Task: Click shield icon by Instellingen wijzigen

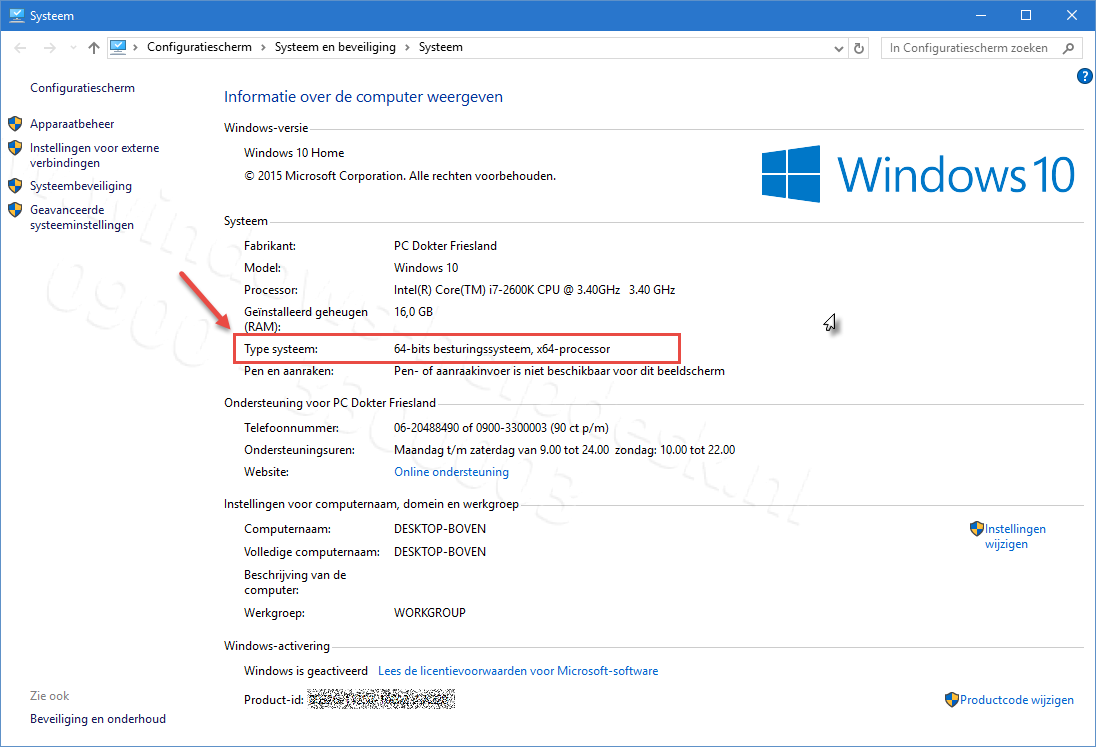Action: pos(976,528)
